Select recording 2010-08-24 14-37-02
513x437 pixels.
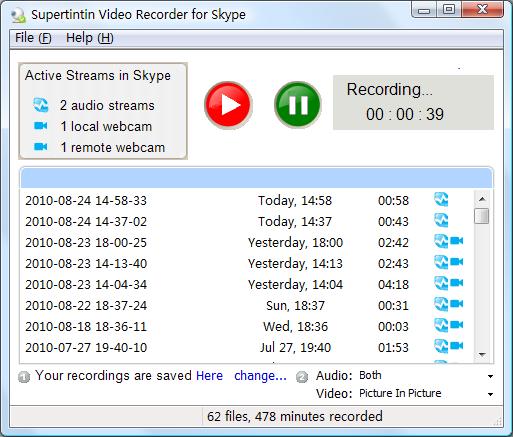coord(247,221)
